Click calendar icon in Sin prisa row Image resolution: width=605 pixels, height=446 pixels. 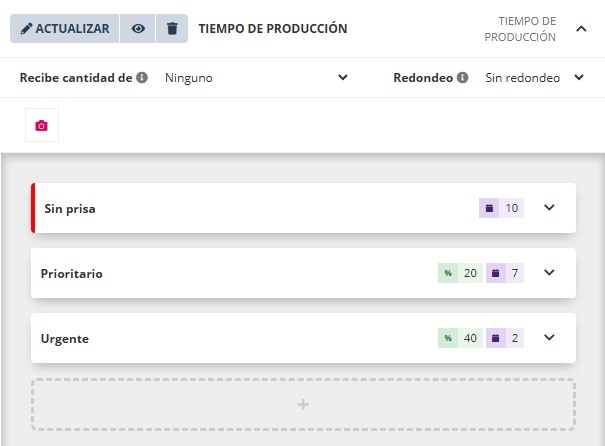[490, 208]
